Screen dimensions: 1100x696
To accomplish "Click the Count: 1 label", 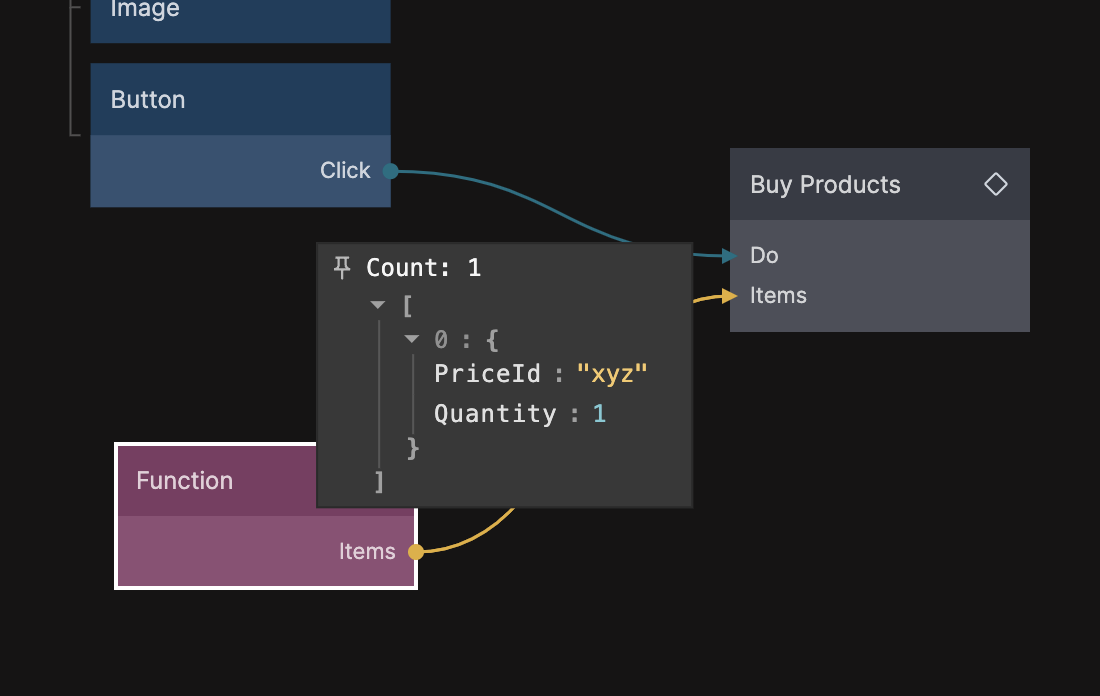I will point(423,268).
